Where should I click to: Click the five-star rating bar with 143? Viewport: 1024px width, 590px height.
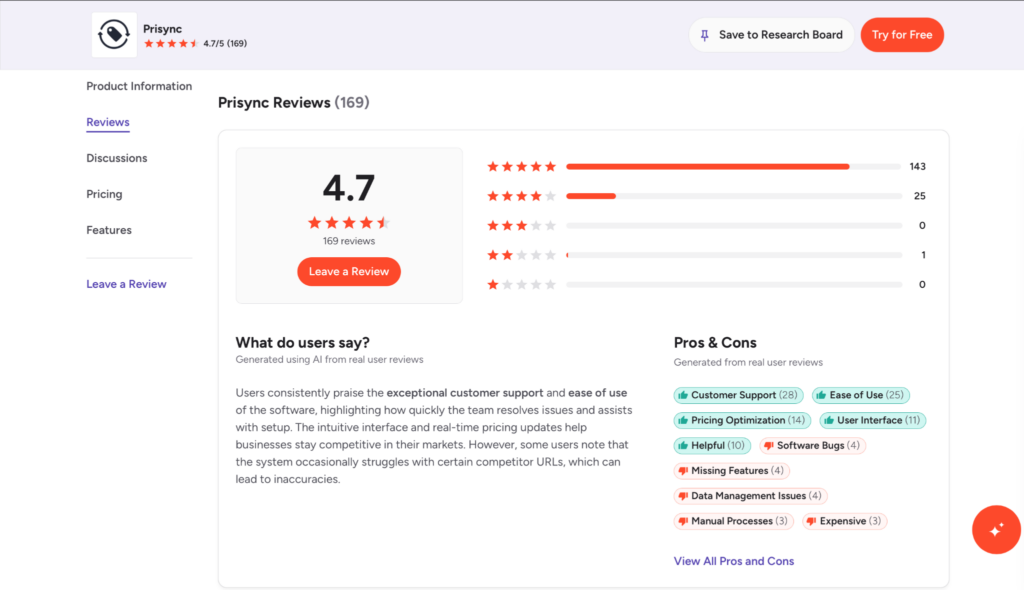[734, 167]
